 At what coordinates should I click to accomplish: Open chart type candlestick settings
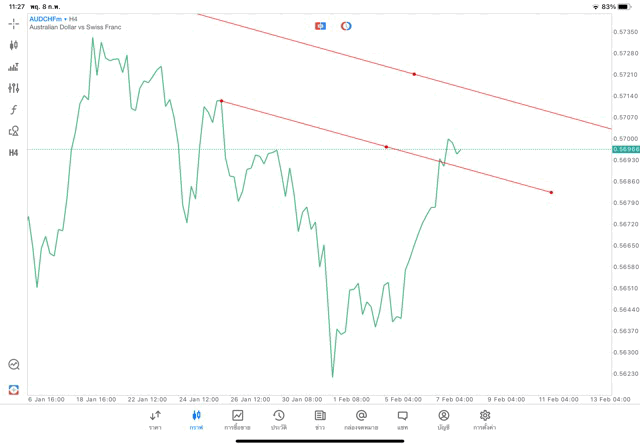coord(14,45)
